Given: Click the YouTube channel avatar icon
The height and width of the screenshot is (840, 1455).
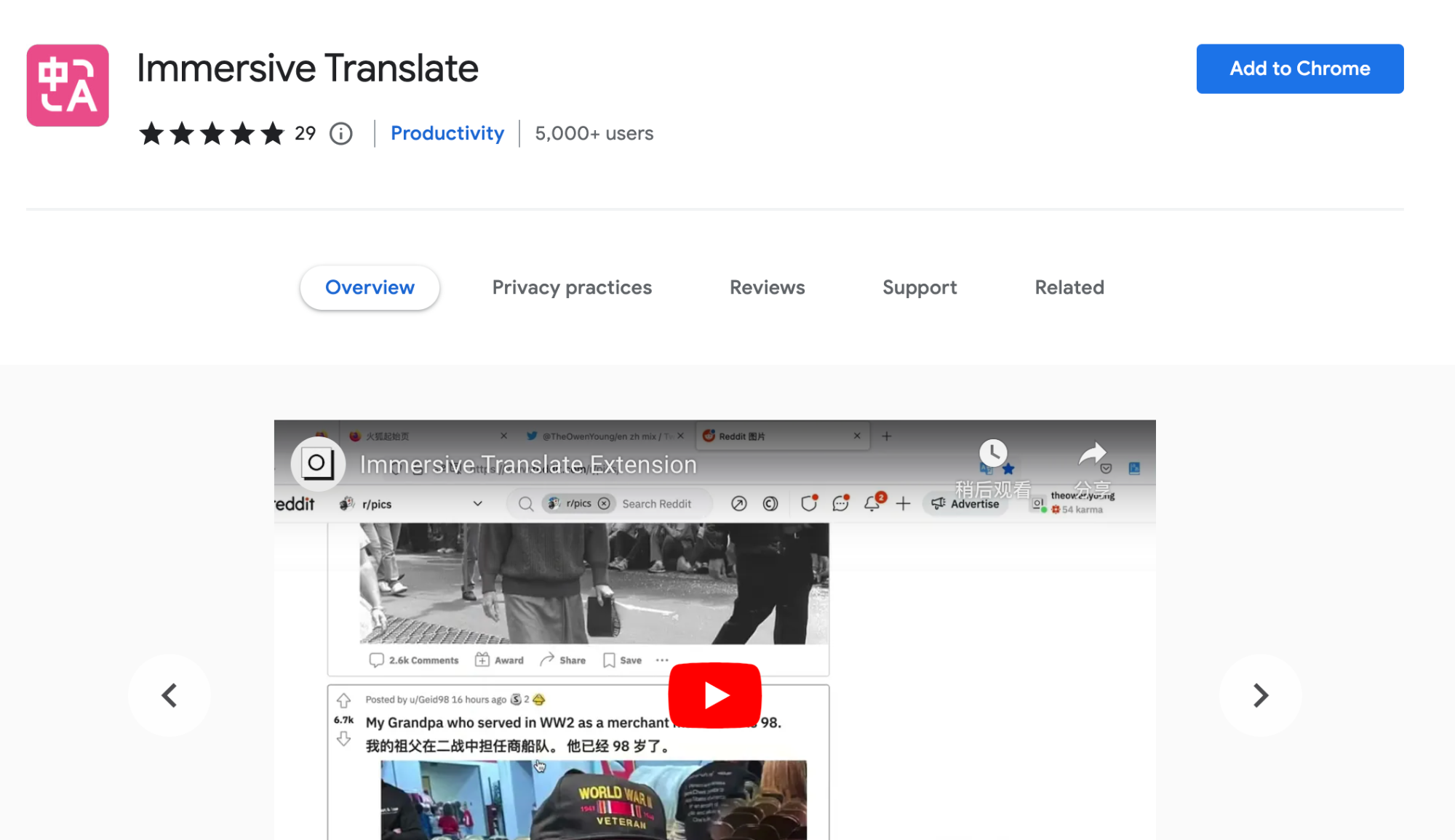Looking at the screenshot, I should (317, 463).
